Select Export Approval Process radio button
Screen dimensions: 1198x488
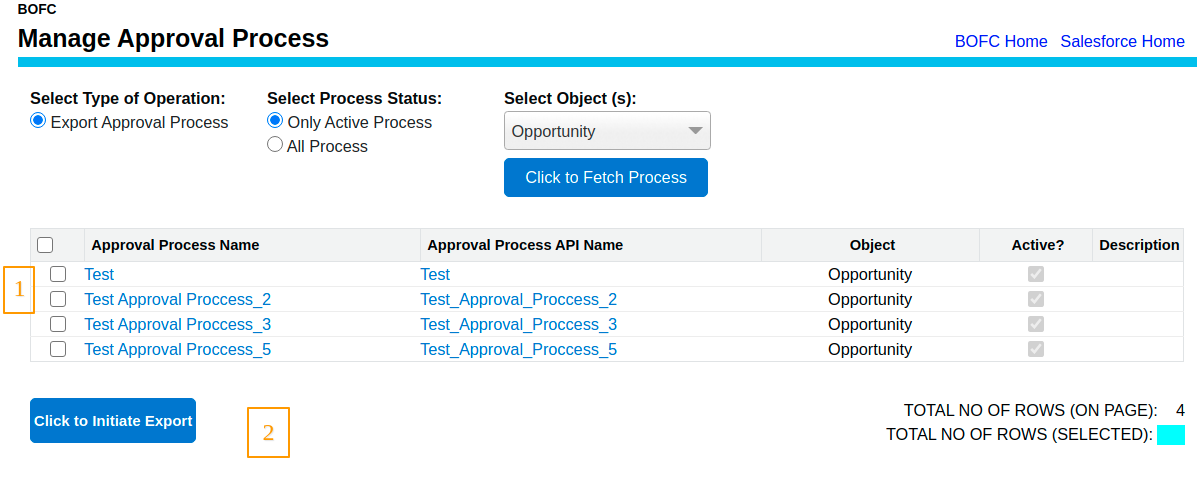click(38, 121)
